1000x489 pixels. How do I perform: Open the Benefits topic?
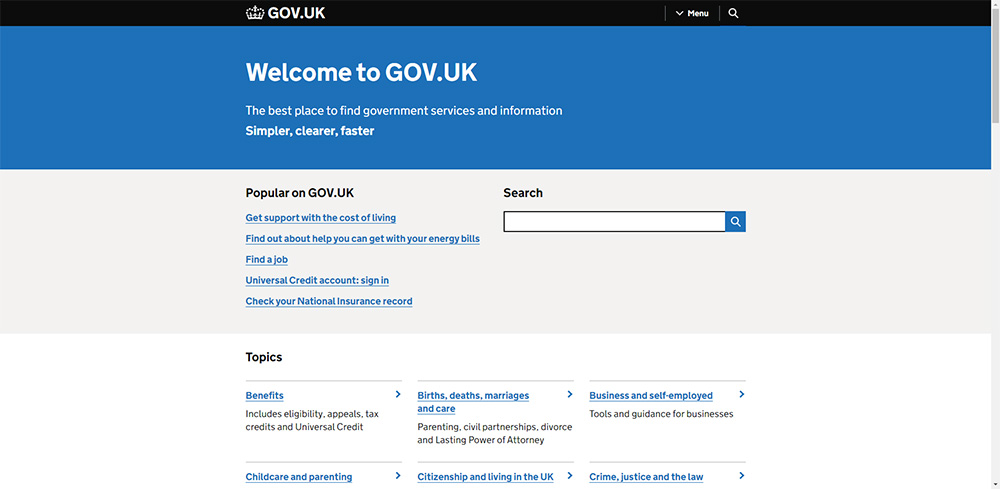coord(265,395)
